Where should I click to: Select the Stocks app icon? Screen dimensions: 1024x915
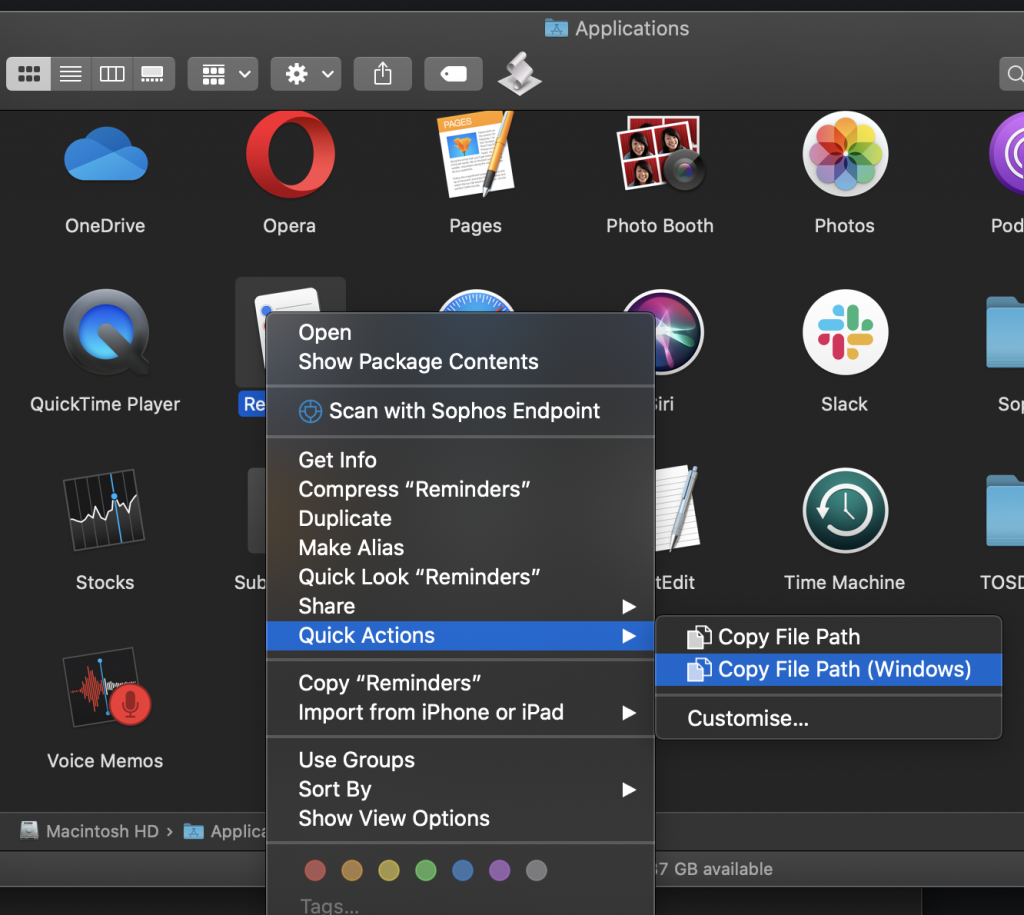[x=104, y=510]
